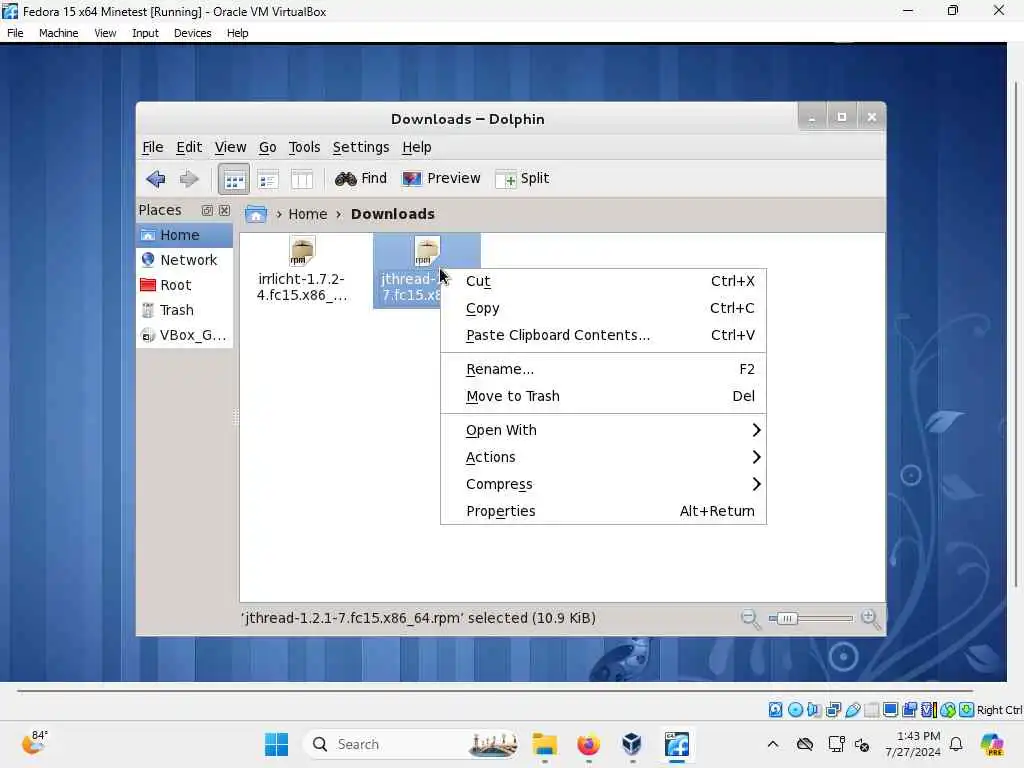Open the File menu in Dolphin
This screenshot has height=768, width=1024.
pos(153,147)
